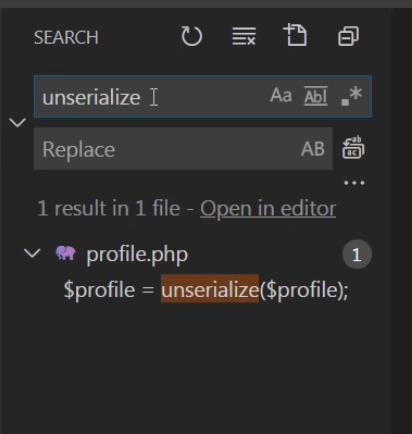Toggle Preserve Case AB option
Screen dimensions: 412x434
click(313, 149)
